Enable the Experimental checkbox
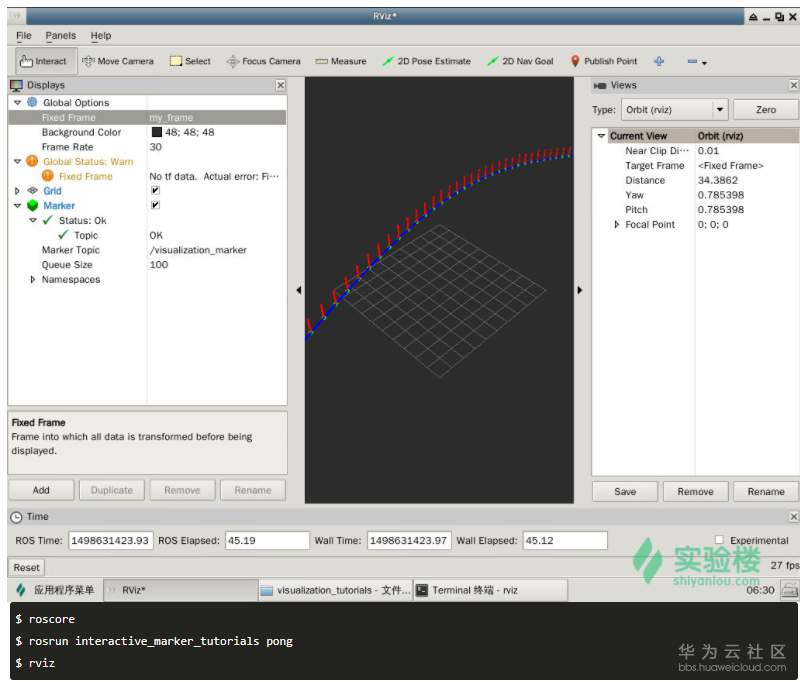 (x=719, y=540)
